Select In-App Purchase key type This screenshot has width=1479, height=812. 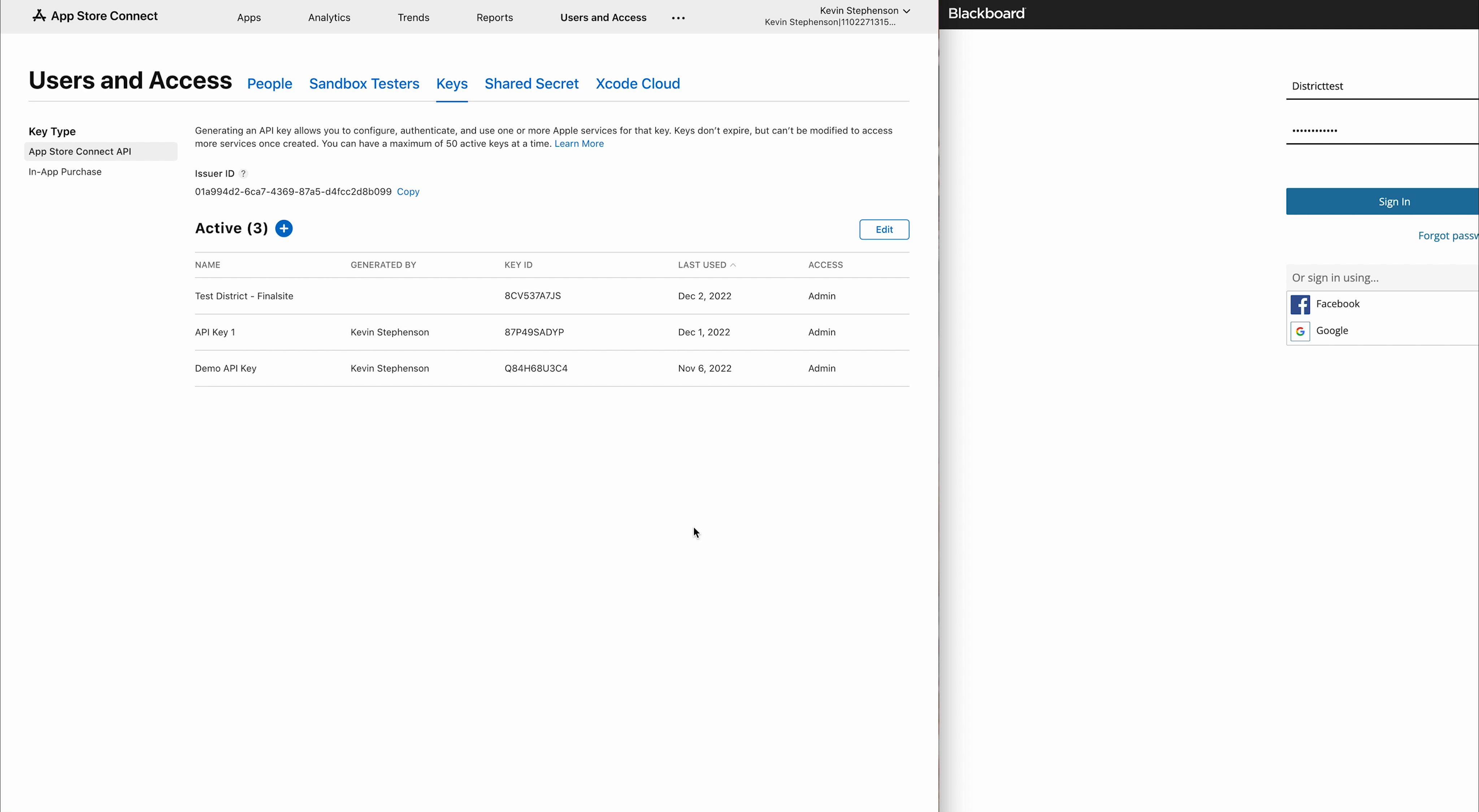click(x=65, y=171)
